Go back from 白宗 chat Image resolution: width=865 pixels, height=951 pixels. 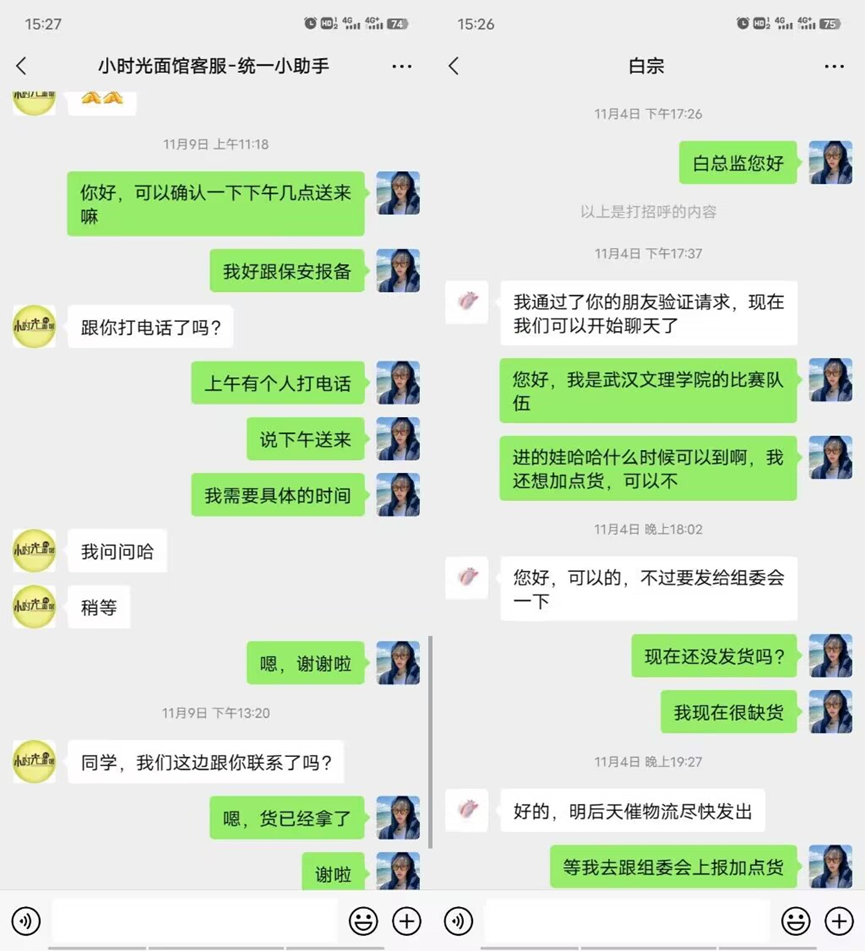pos(454,66)
